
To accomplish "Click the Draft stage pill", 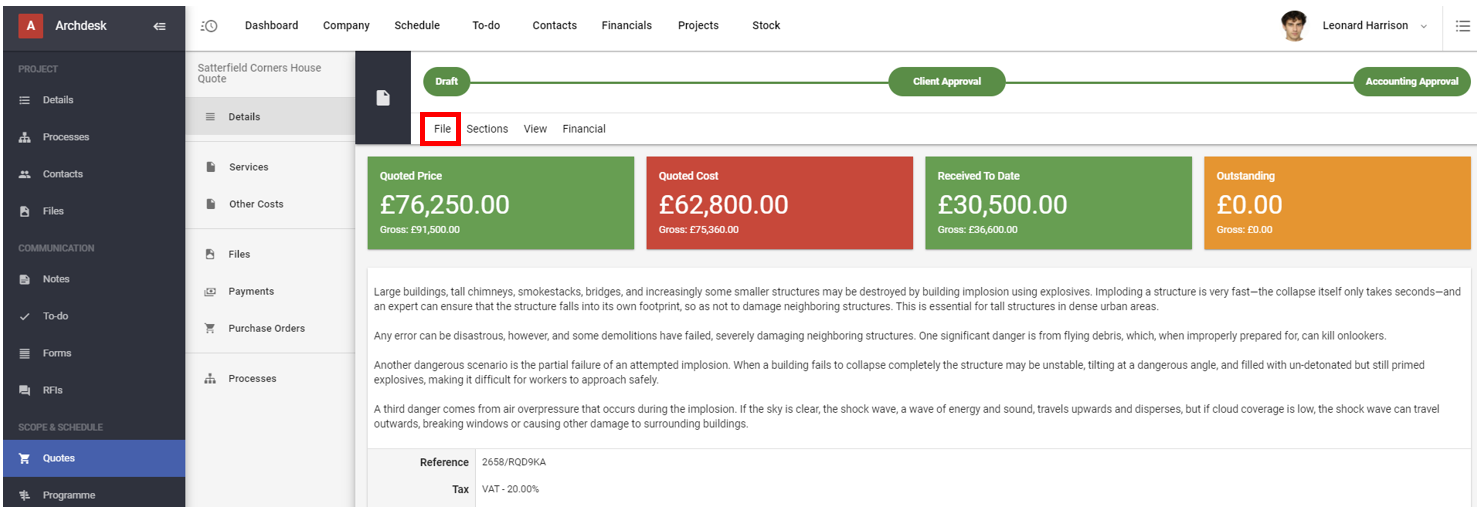I will 446,82.
